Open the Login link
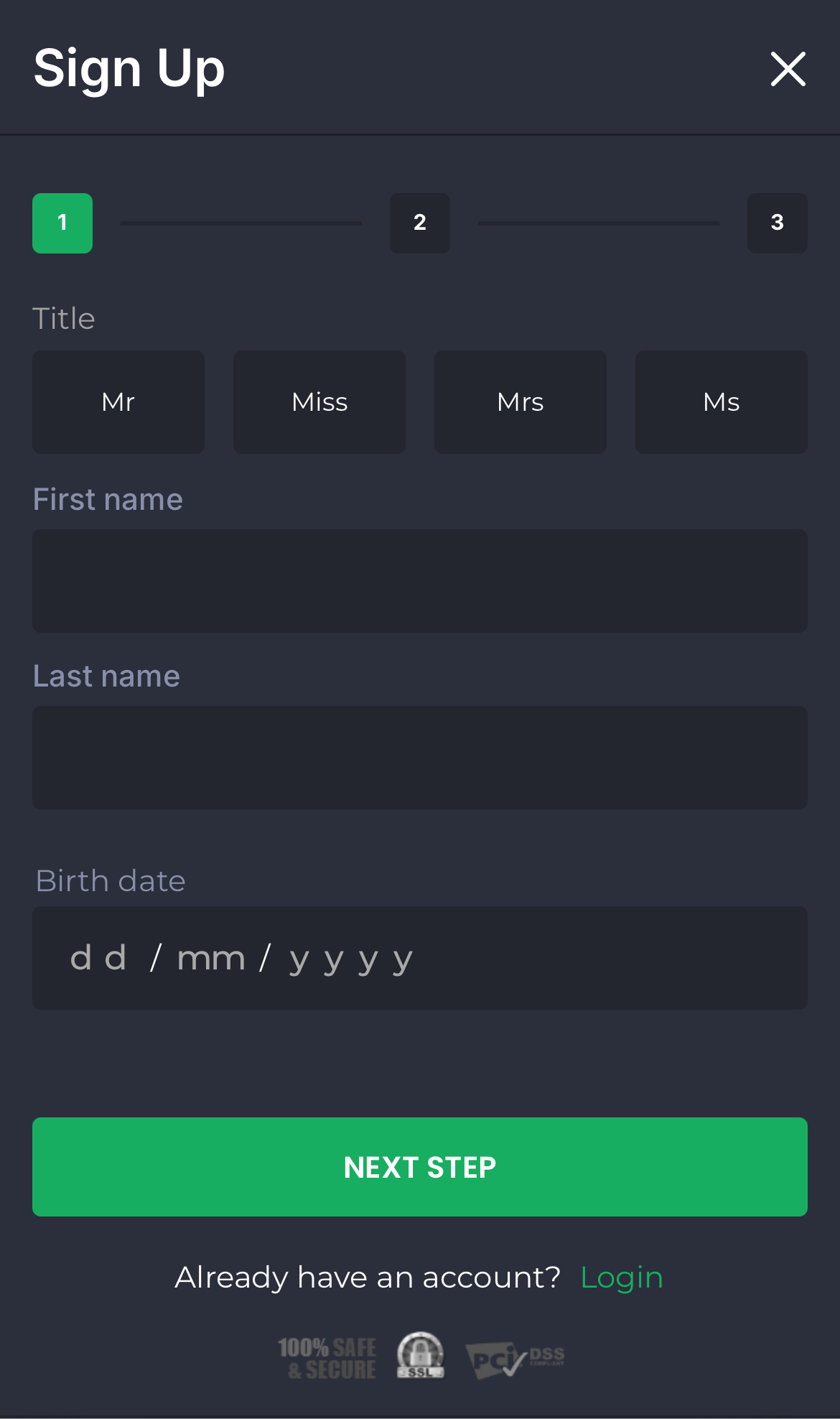Viewport: 840px width, 1419px height. (x=622, y=1278)
